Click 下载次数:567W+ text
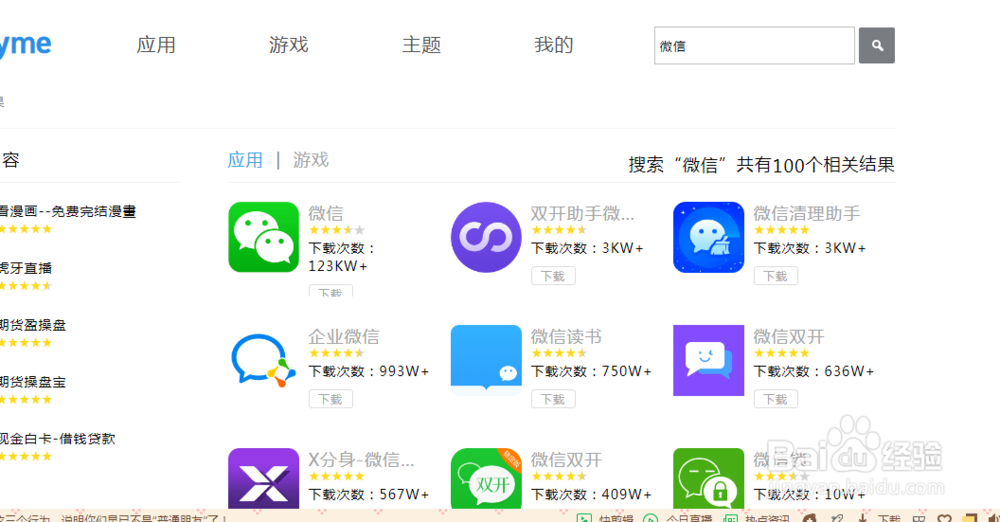This screenshot has width=1000, height=522. click(369, 494)
